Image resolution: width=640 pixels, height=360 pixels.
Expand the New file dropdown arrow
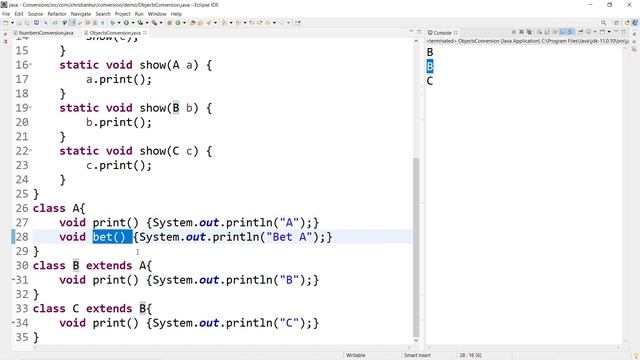coord(12,23)
